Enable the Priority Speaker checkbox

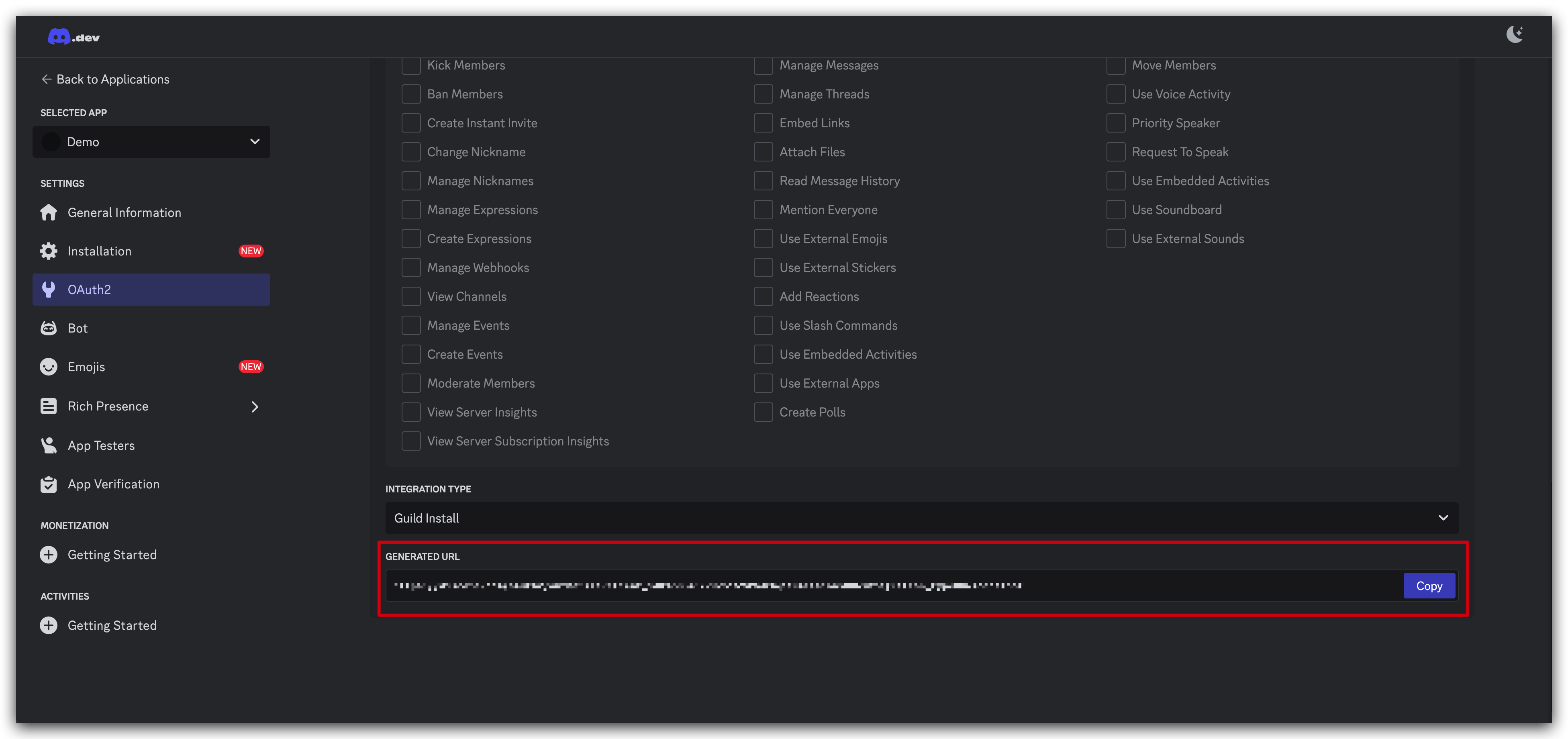click(1116, 123)
